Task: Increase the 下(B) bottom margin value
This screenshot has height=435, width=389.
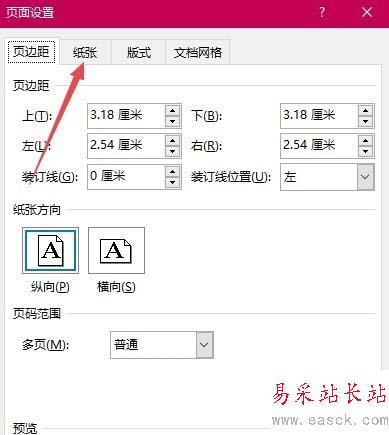Action: click(x=366, y=110)
